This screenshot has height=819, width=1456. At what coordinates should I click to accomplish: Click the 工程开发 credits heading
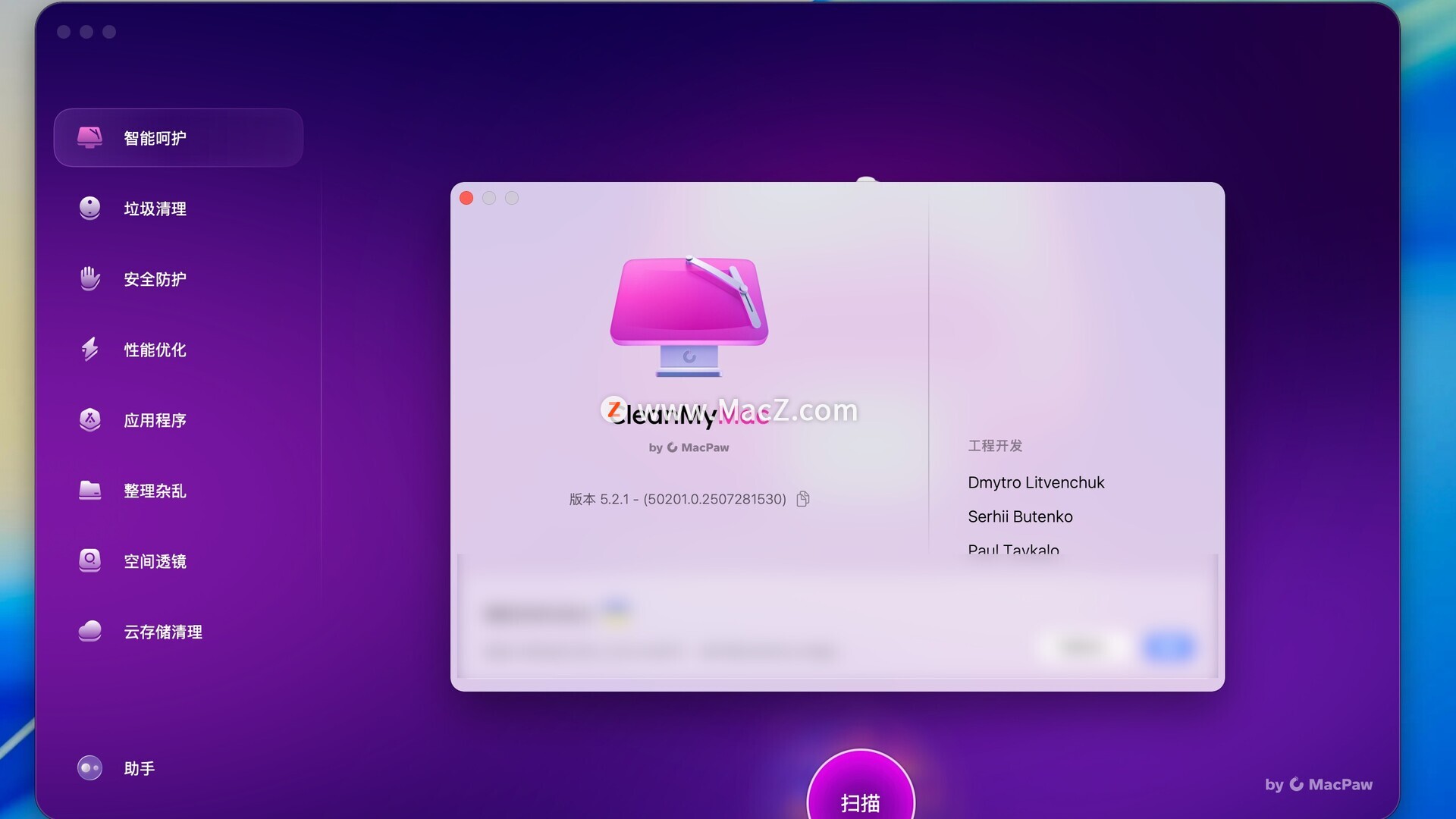pyautogui.click(x=995, y=446)
